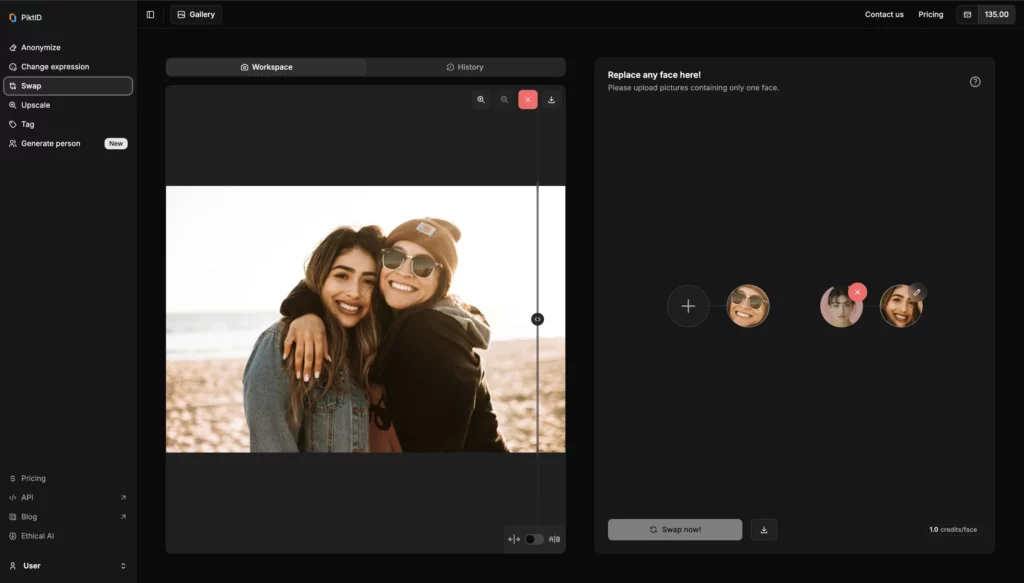1024x583 pixels.
Task: Expand the User account menu
Action: click(x=67, y=566)
